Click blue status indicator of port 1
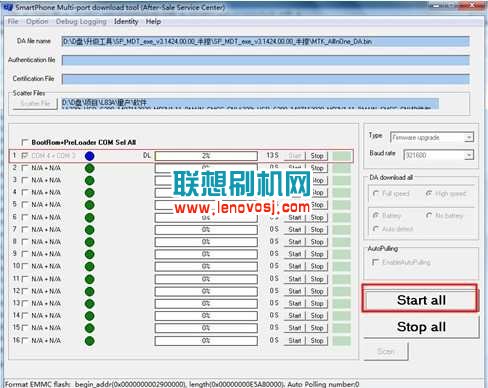 [90, 156]
